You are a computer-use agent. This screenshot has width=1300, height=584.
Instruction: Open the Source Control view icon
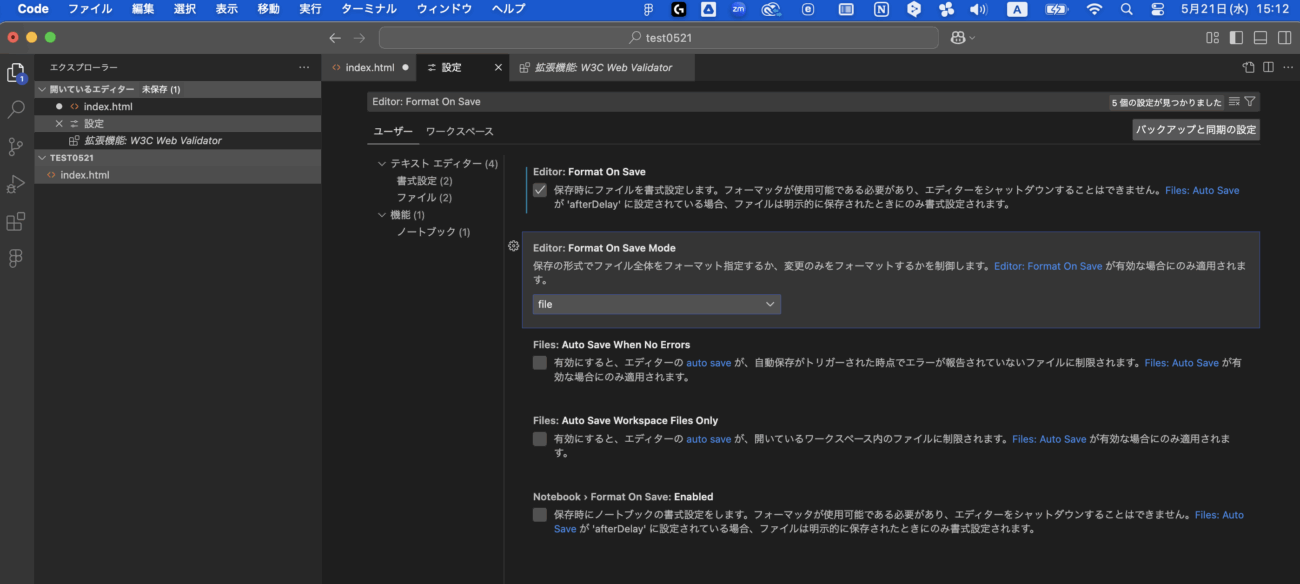click(16, 147)
